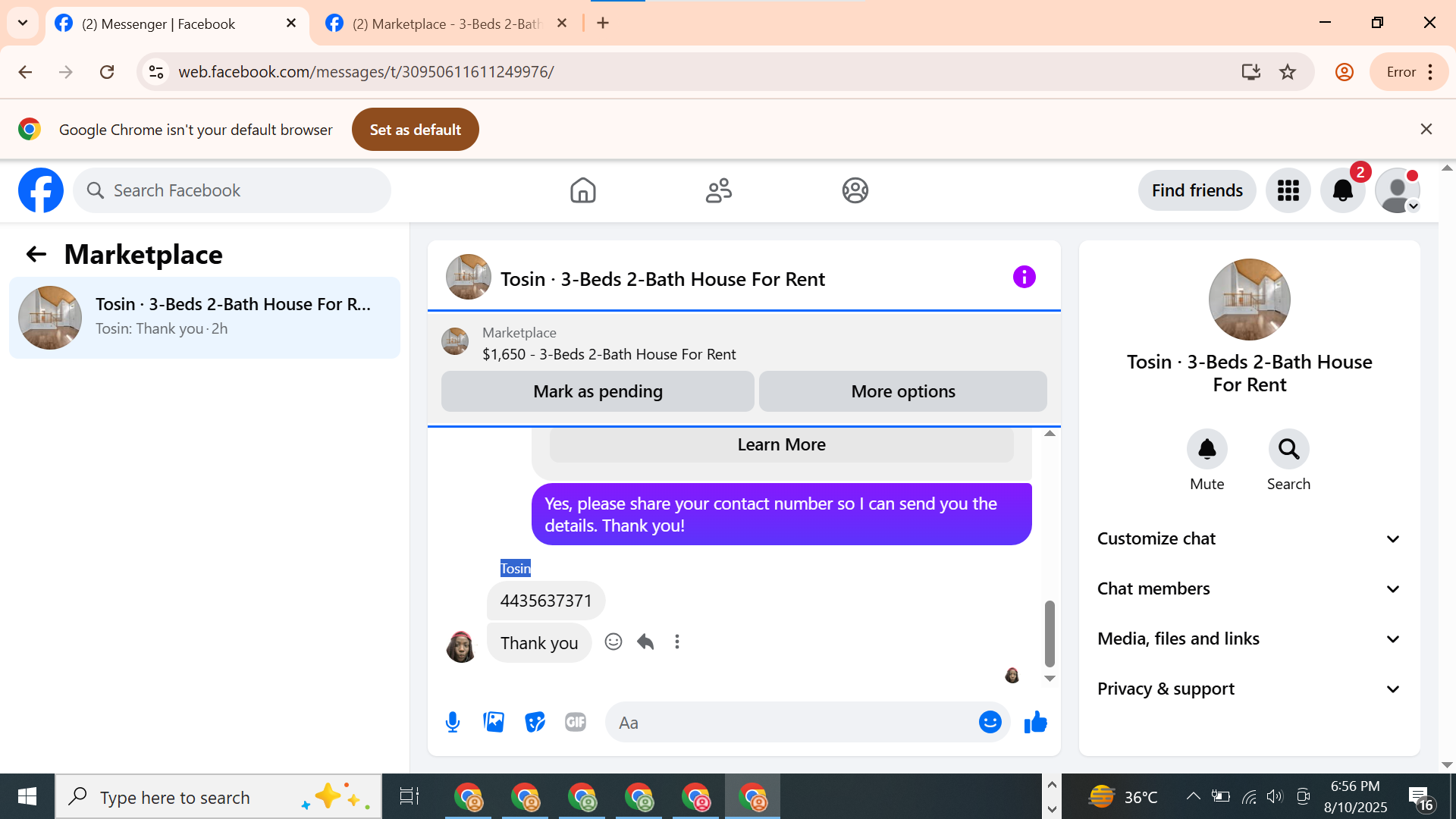React to the "Thank you" message
Image resolution: width=1456 pixels, height=819 pixels.
point(613,642)
